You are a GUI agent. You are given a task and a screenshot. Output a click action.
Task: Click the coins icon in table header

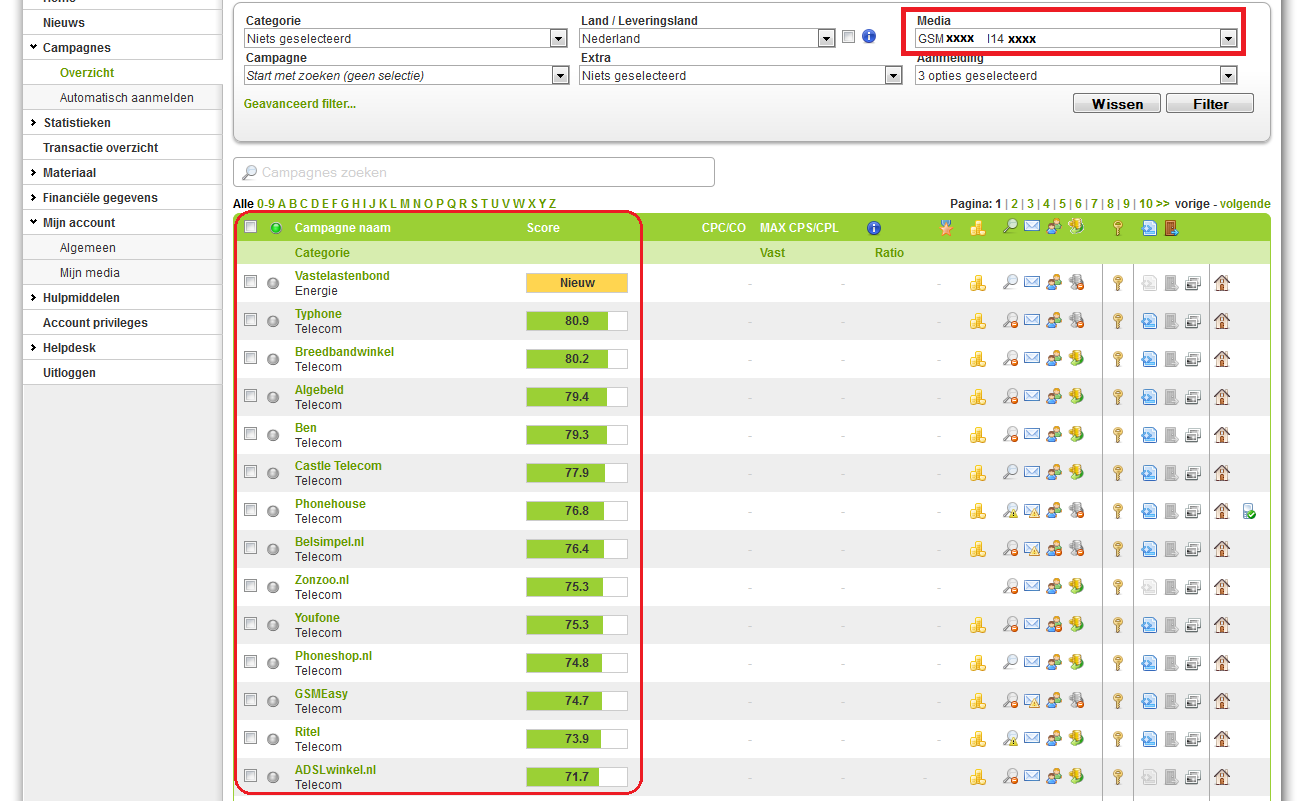(978, 228)
